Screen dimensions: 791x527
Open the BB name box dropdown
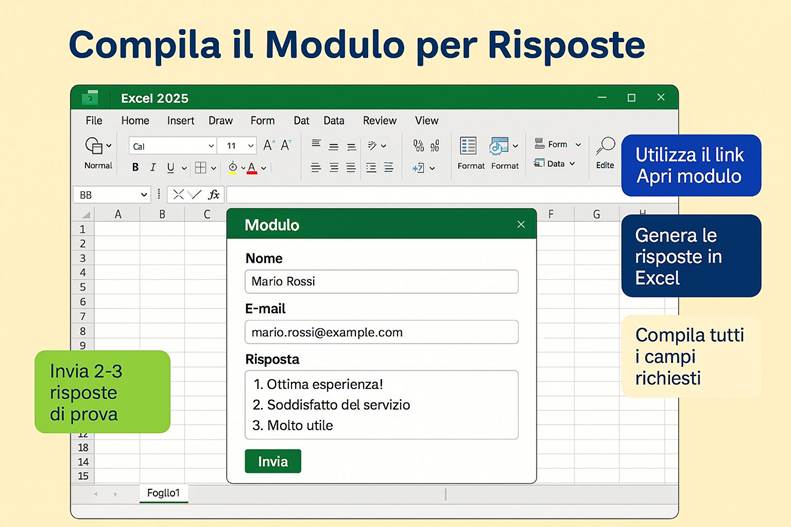pos(144,195)
